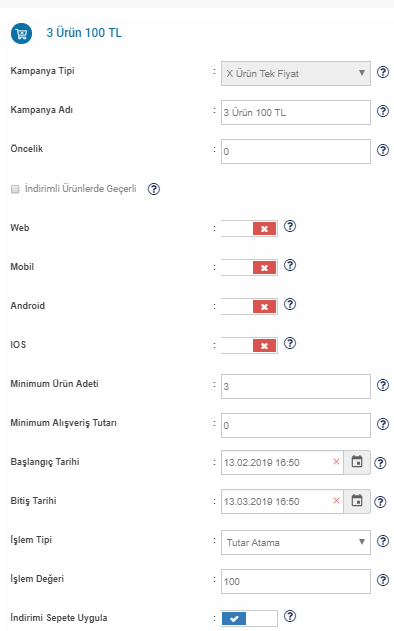
Task: Disable the İndirimi Sepete Uygula toggle
Action: point(249,618)
